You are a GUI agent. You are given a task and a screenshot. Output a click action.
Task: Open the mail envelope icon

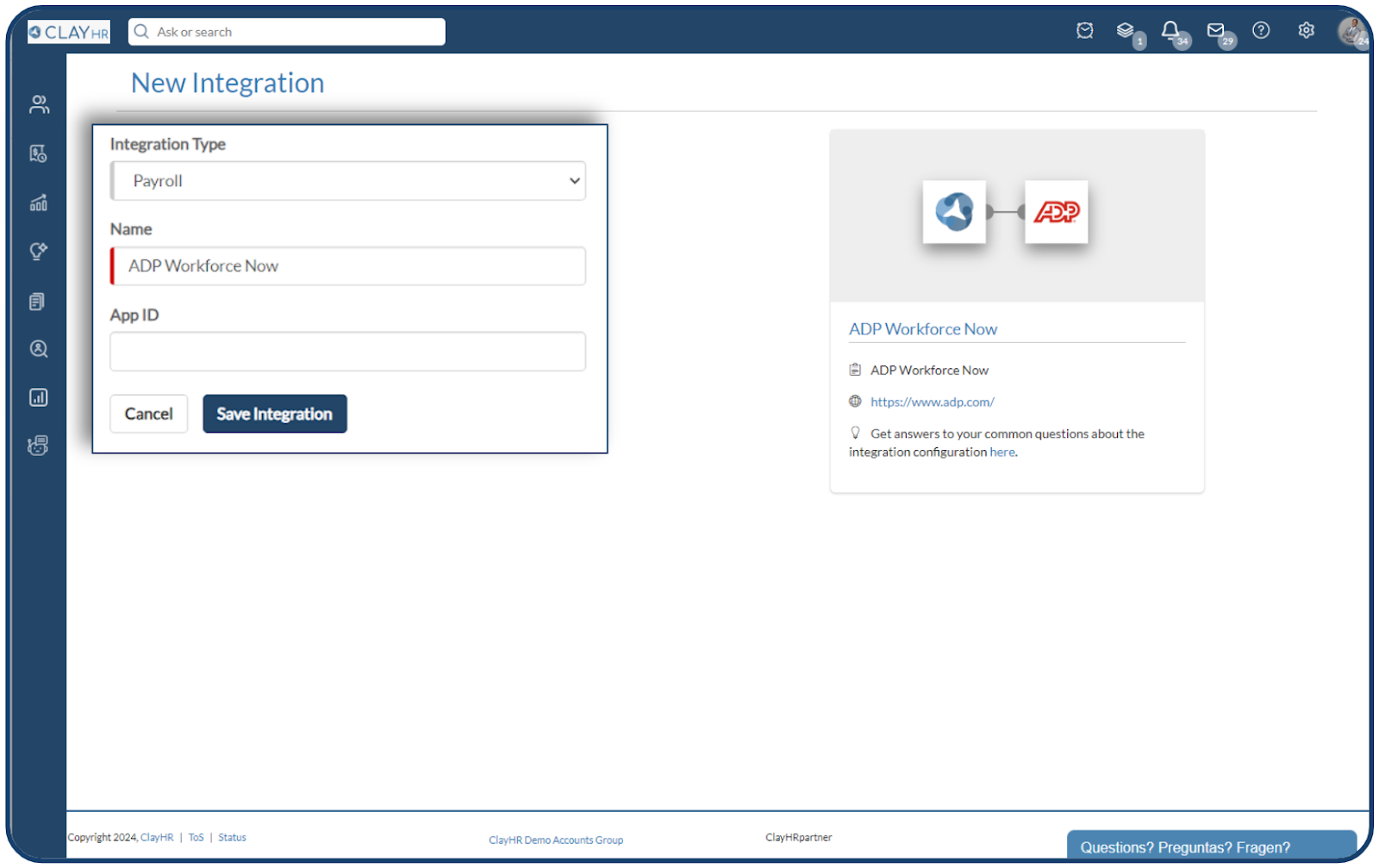point(1216,31)
